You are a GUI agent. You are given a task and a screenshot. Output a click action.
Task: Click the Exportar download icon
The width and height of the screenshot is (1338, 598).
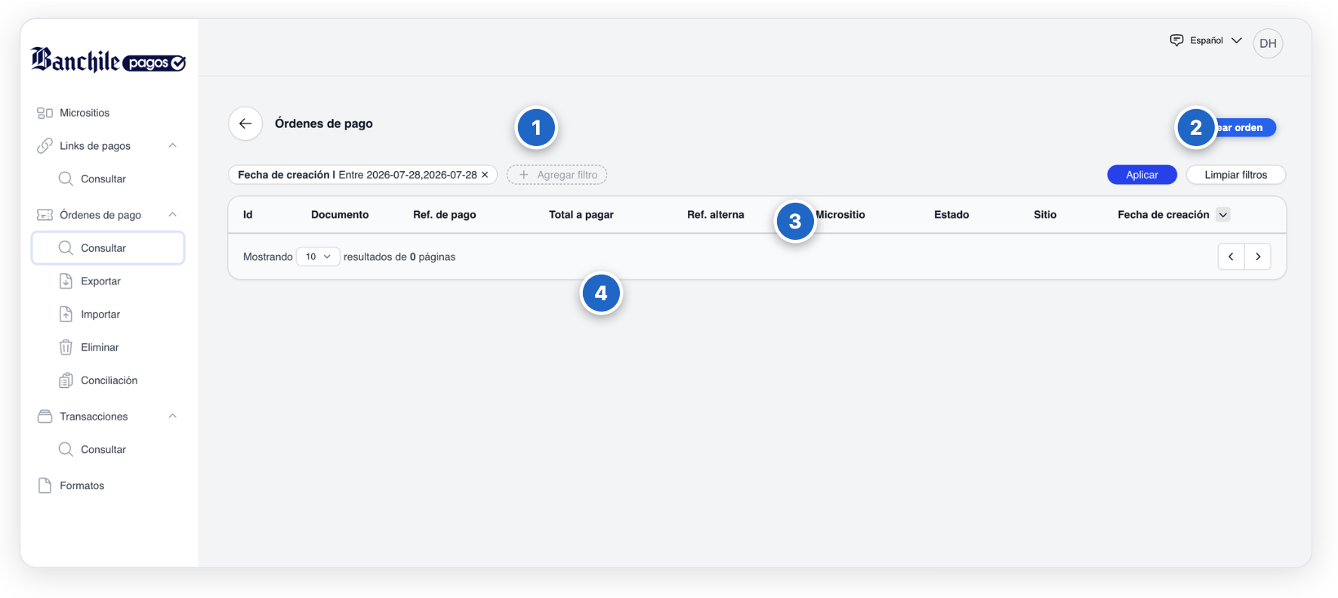[65, 281]
